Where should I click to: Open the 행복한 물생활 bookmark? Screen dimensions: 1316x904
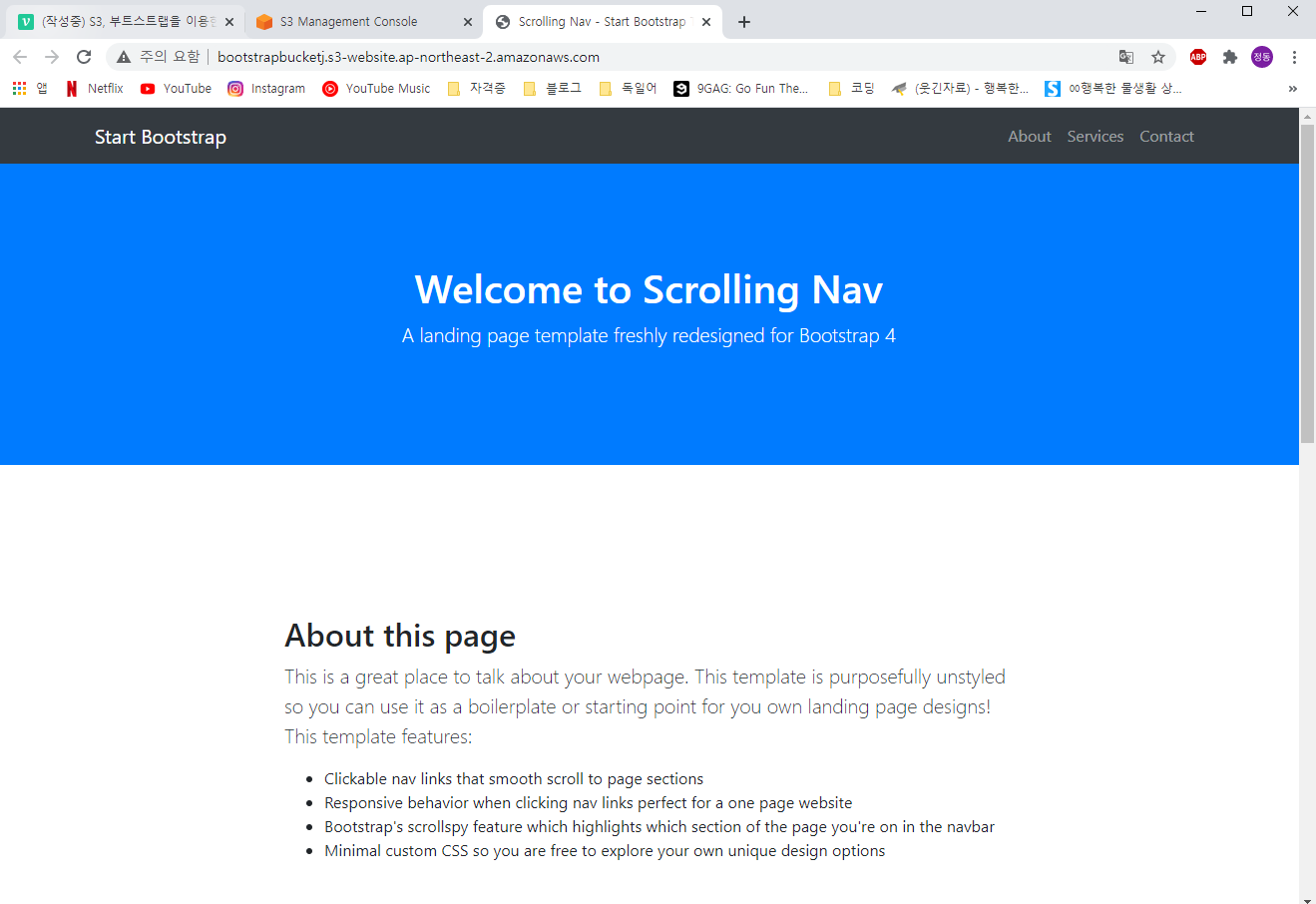click(x=1113, y=89)
